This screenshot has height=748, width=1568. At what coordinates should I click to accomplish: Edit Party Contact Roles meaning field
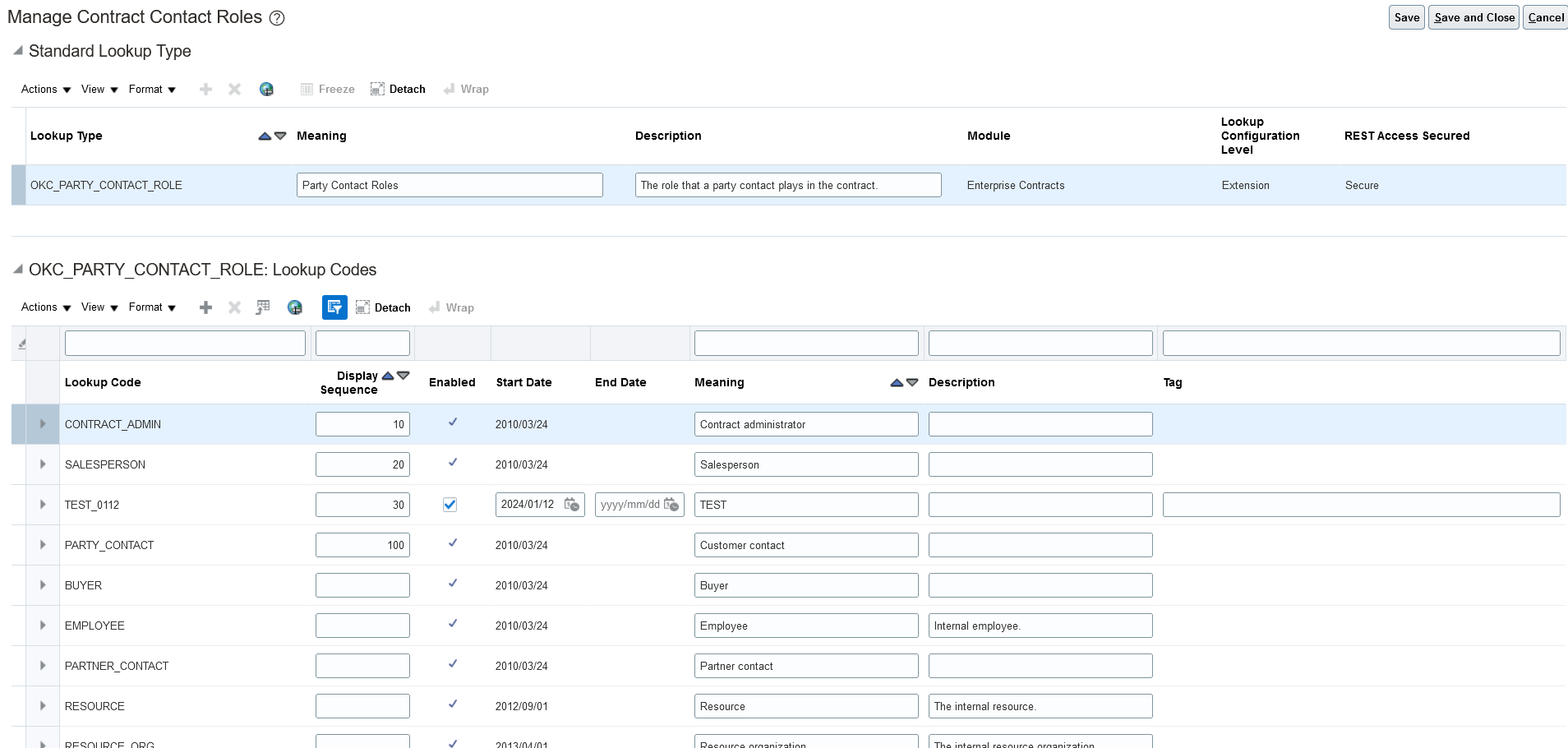450,185
